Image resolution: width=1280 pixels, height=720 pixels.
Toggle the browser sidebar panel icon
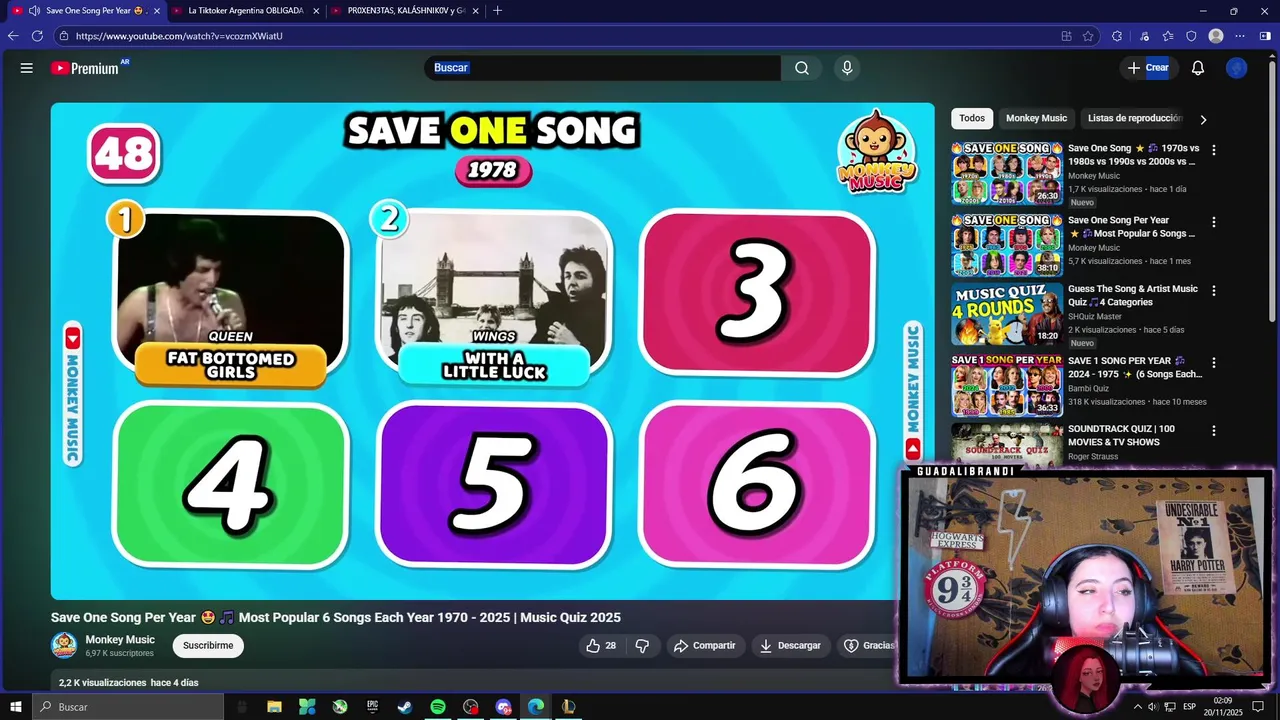[1265, 36]
